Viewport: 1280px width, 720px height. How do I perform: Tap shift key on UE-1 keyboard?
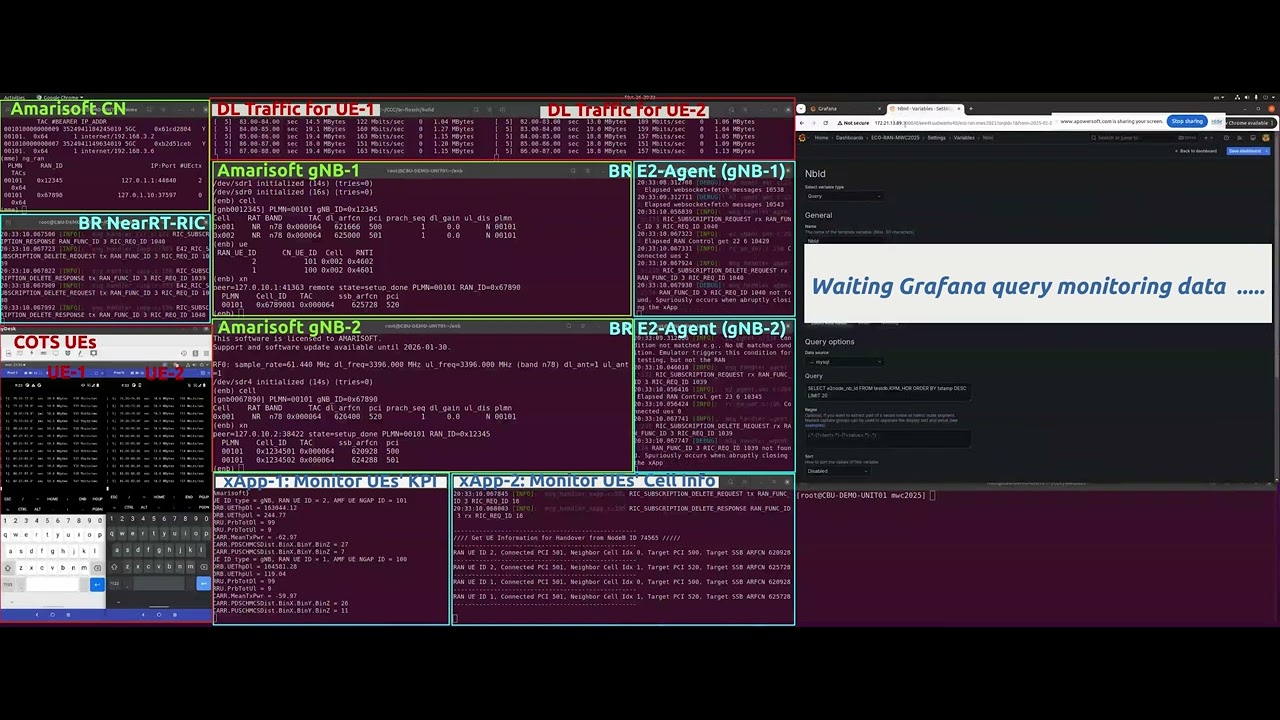[9, 568]
